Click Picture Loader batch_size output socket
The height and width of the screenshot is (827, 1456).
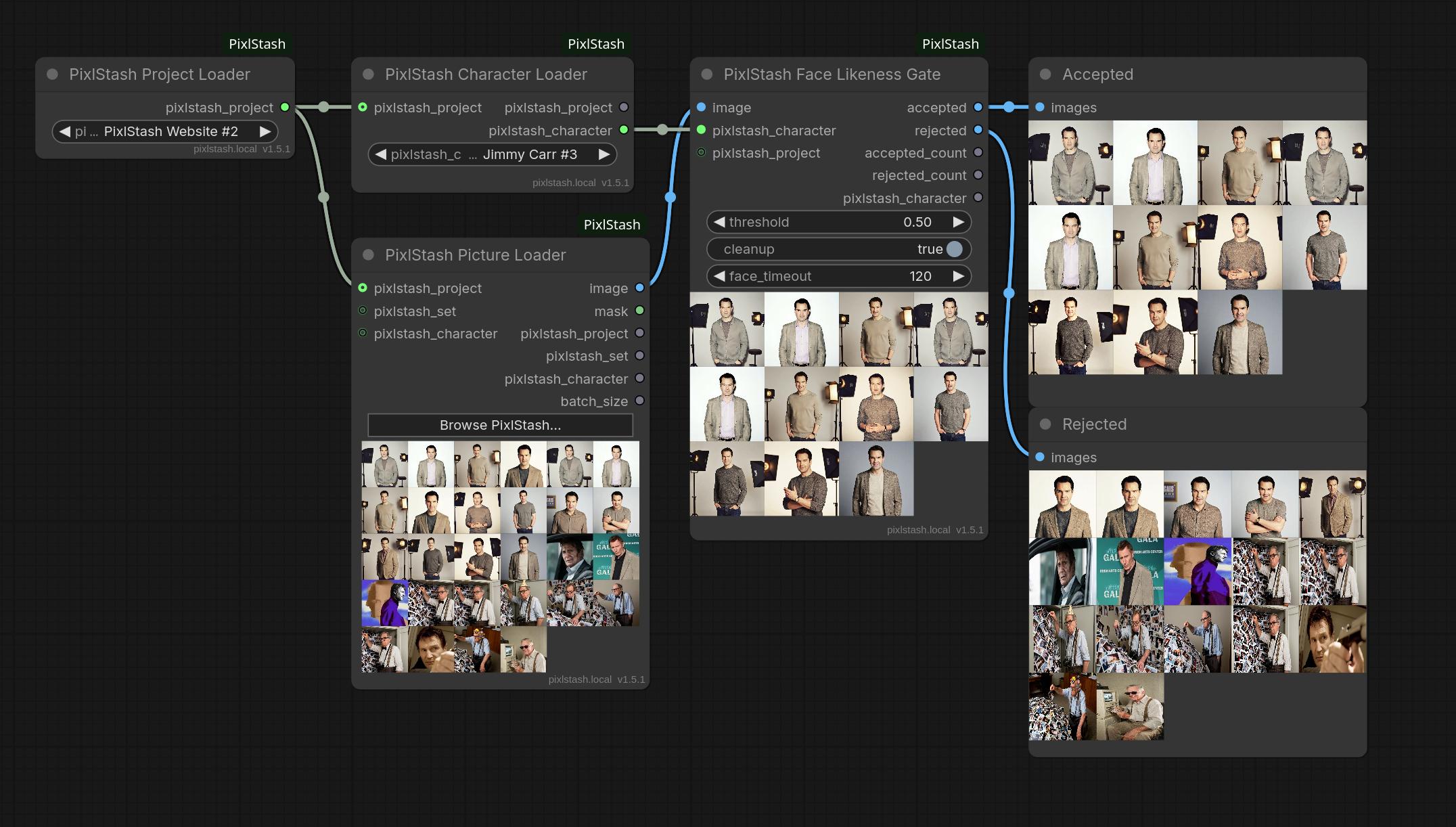639,401
